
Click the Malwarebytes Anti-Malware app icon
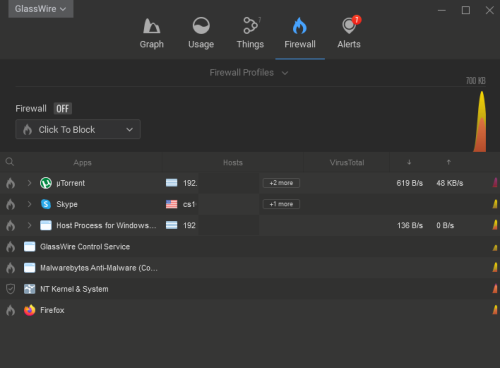[x=30, y=268]
